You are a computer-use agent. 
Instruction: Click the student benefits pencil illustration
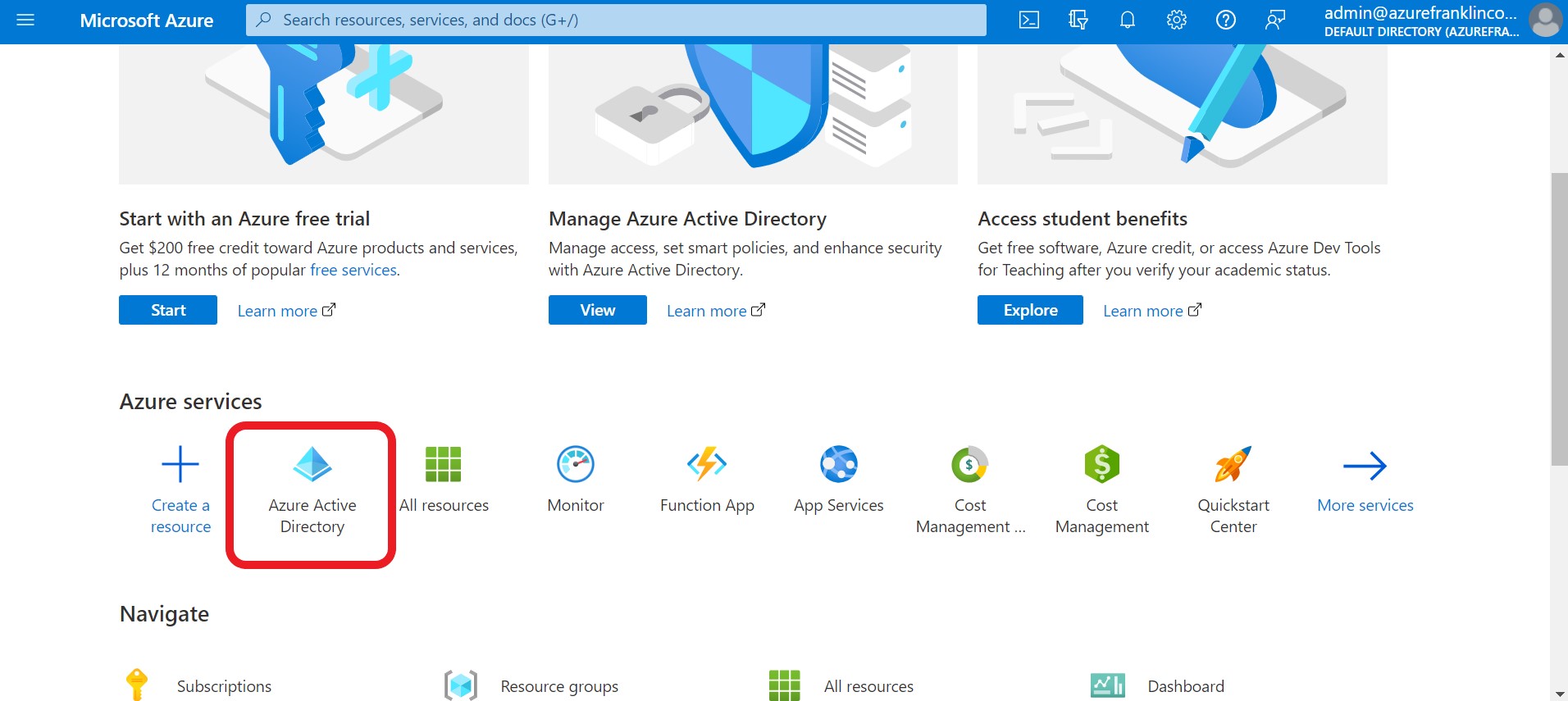pos(1183,114)
